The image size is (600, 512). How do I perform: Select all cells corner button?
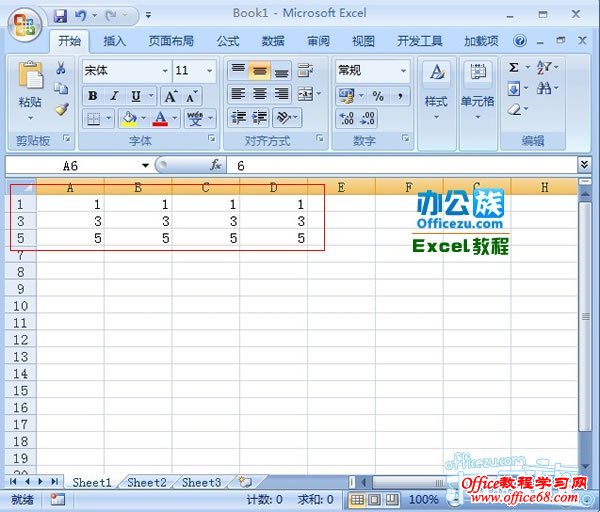tap(22, 187)
